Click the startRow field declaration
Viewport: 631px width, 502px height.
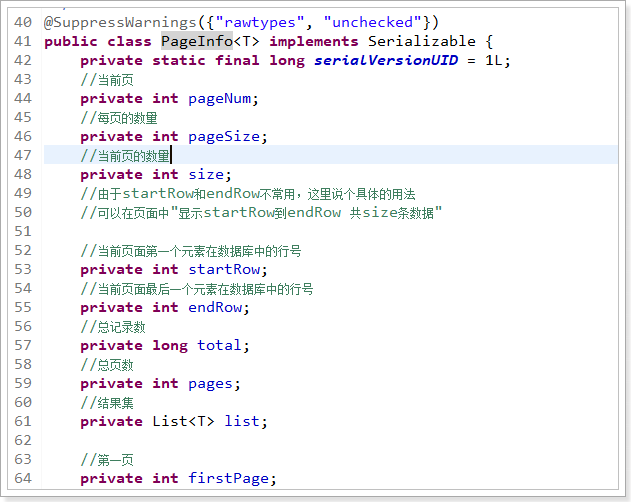click(224, 269)
